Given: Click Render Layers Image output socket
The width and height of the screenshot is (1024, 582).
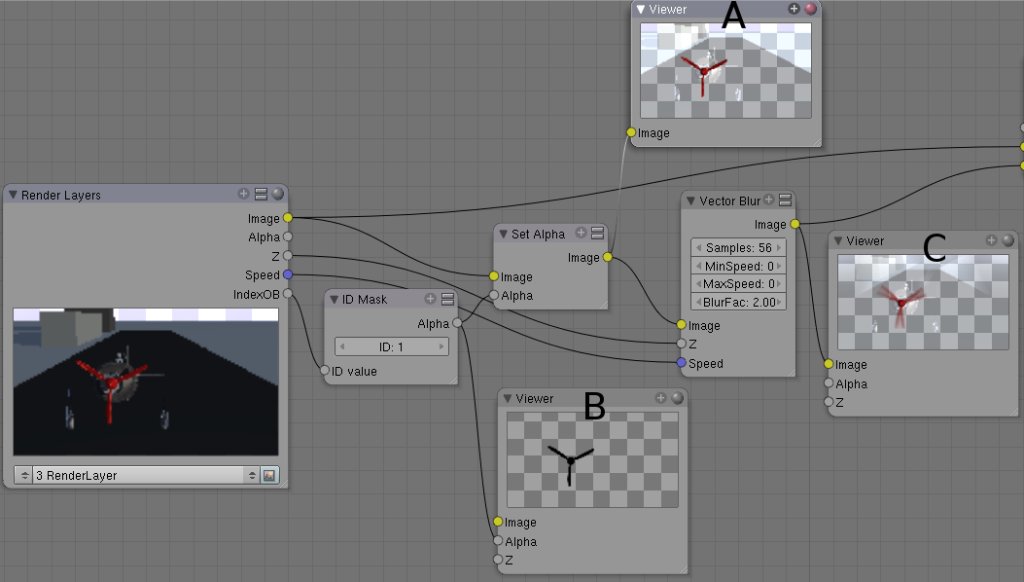Looking at the screenshot, I should (x=287, y=218).
